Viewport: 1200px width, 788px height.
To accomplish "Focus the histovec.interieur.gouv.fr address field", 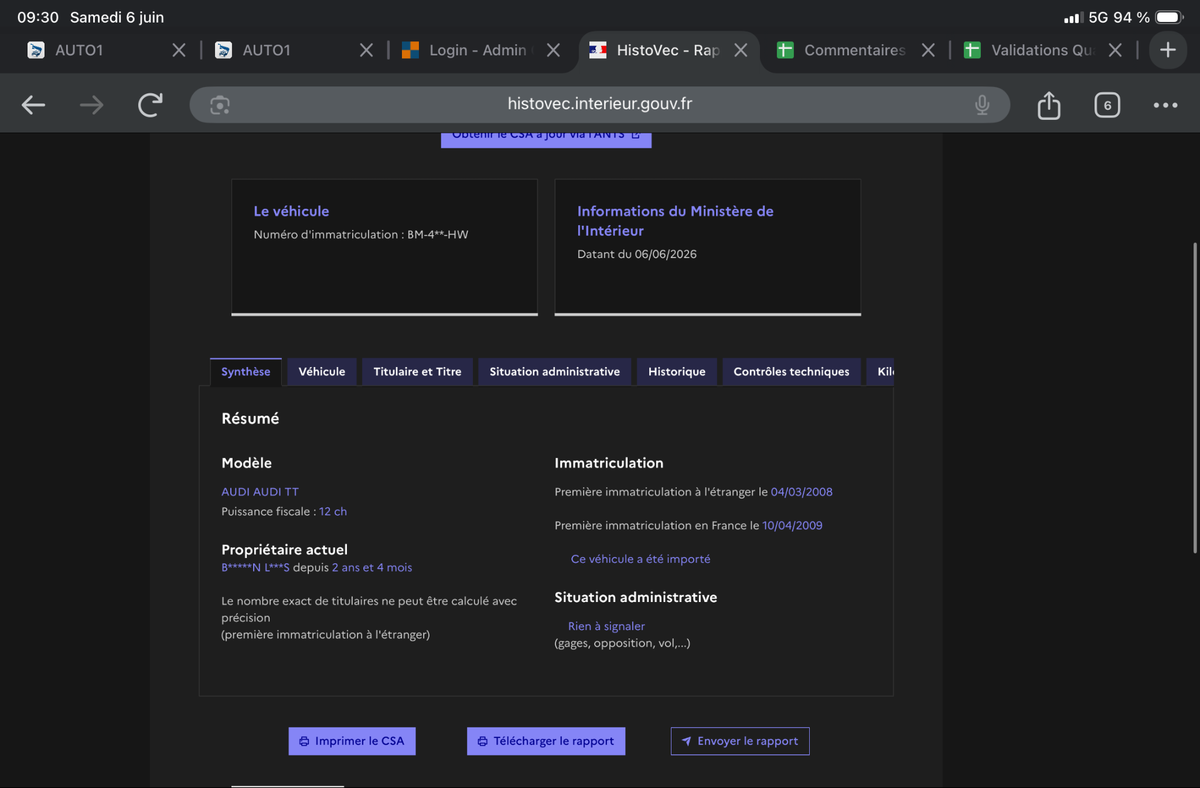I will click(600, 105).
